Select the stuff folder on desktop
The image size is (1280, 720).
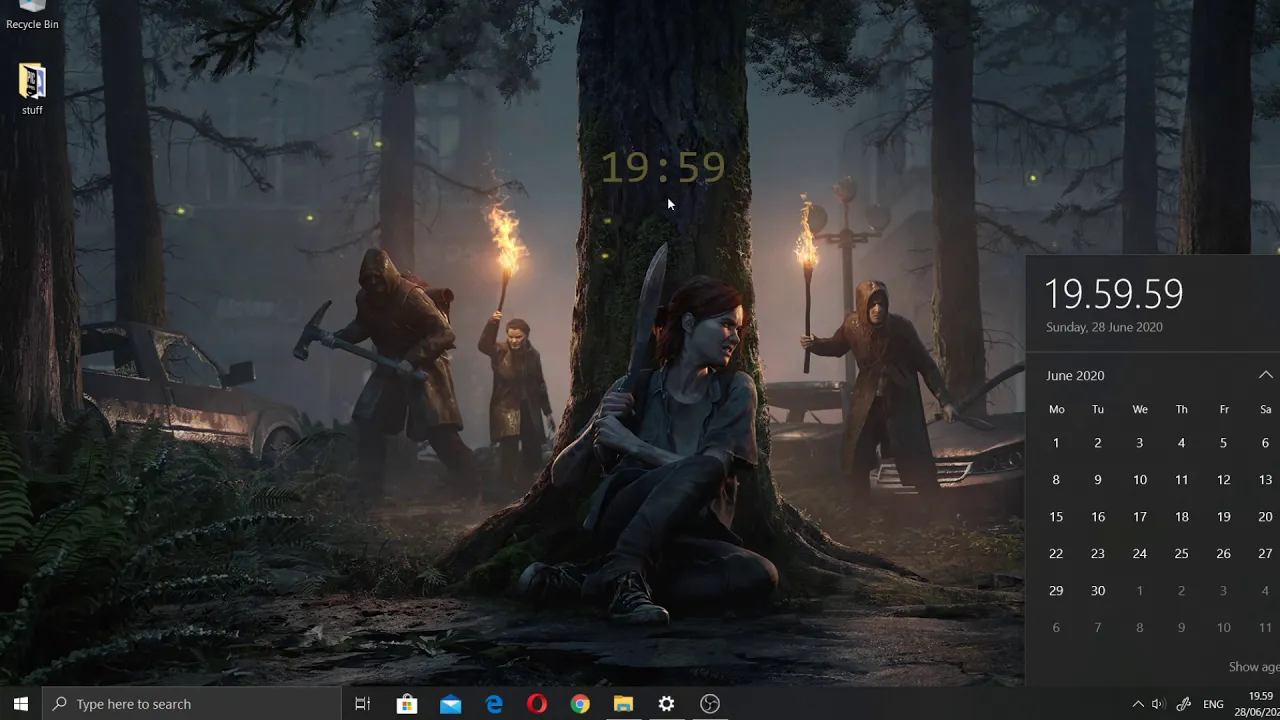coord(32,90)
